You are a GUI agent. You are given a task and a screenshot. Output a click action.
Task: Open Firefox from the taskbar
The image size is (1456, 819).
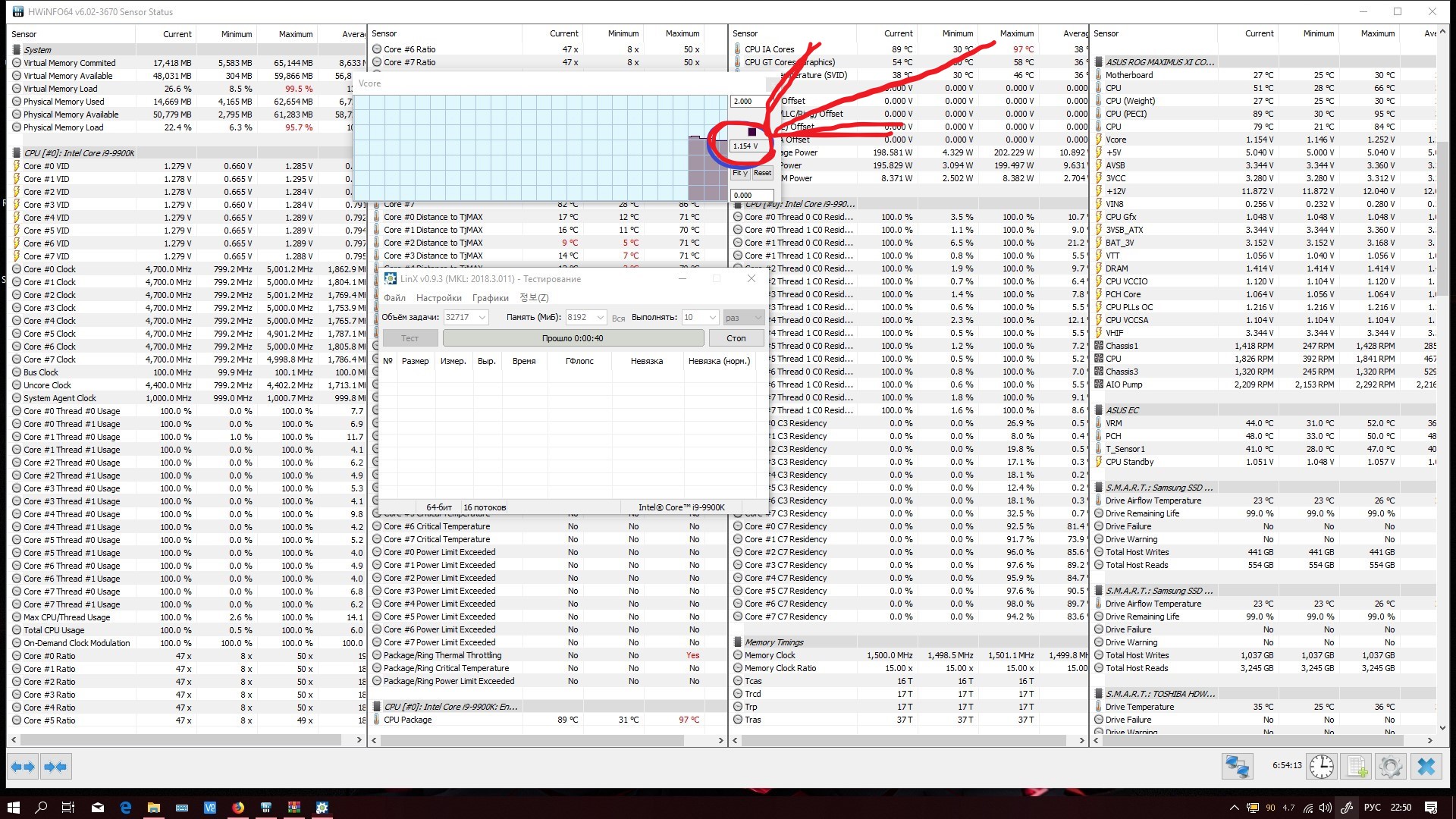pos(238,808)
